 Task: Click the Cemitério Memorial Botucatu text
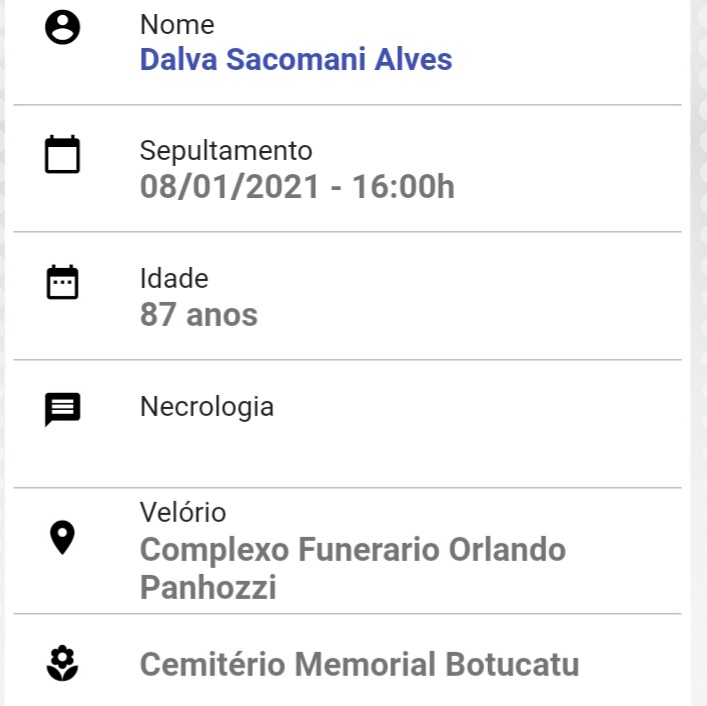point(359,664)
